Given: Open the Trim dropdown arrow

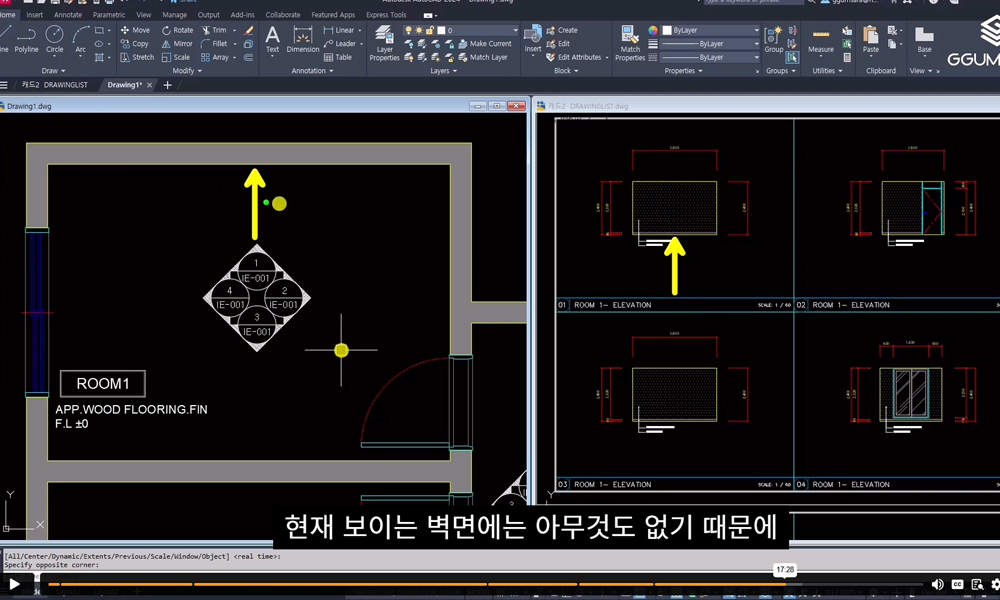Looking at the screenshot, I should click(234, 30).
